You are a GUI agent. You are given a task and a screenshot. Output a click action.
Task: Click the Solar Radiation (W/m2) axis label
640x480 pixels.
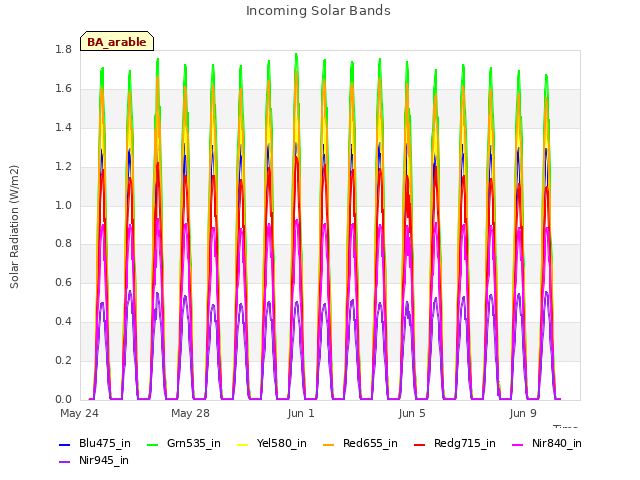[14, 227]
